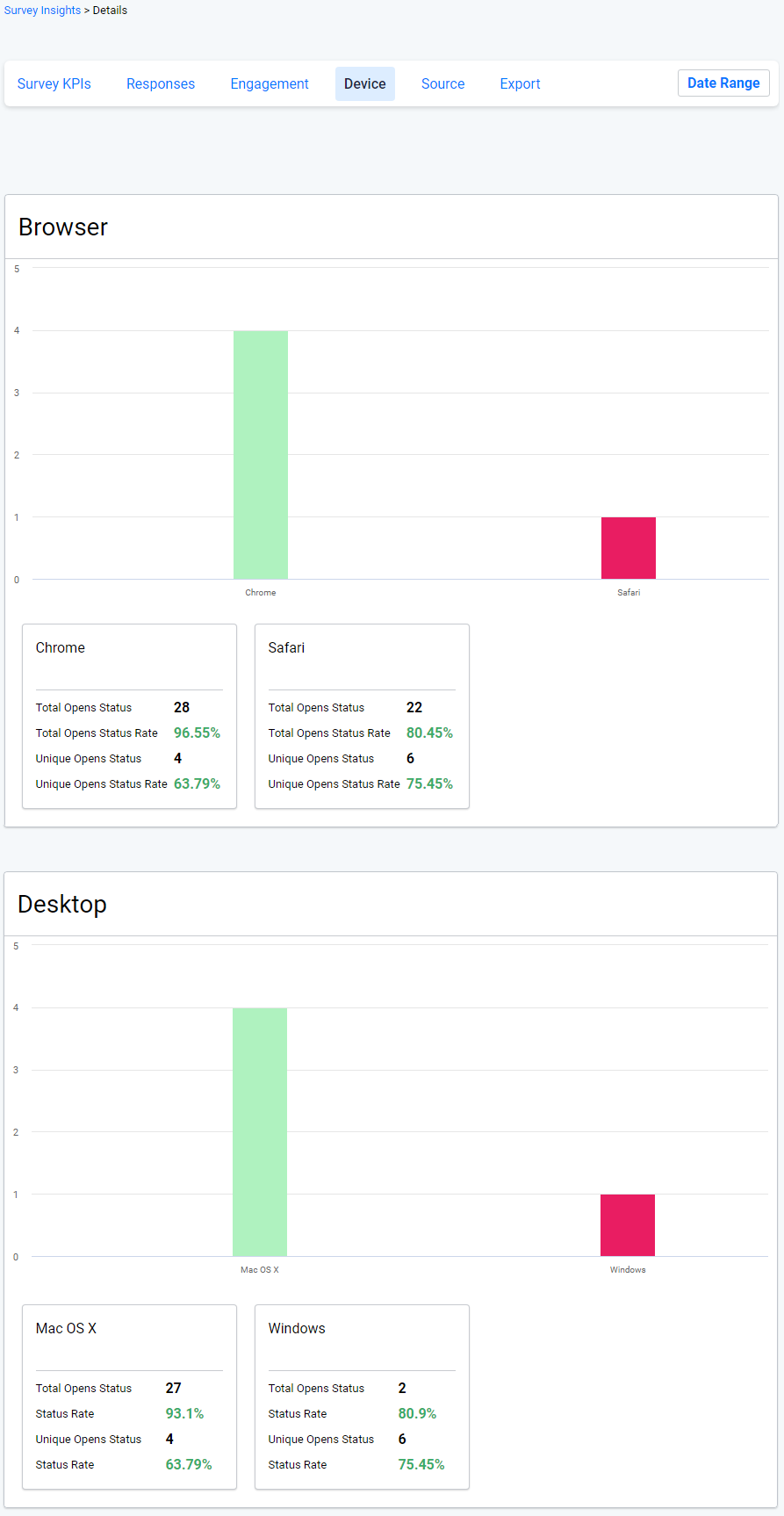Click the red Windows bar in Desktop chart
The image size is (784, 1516).
click(x=628, y=1225)
